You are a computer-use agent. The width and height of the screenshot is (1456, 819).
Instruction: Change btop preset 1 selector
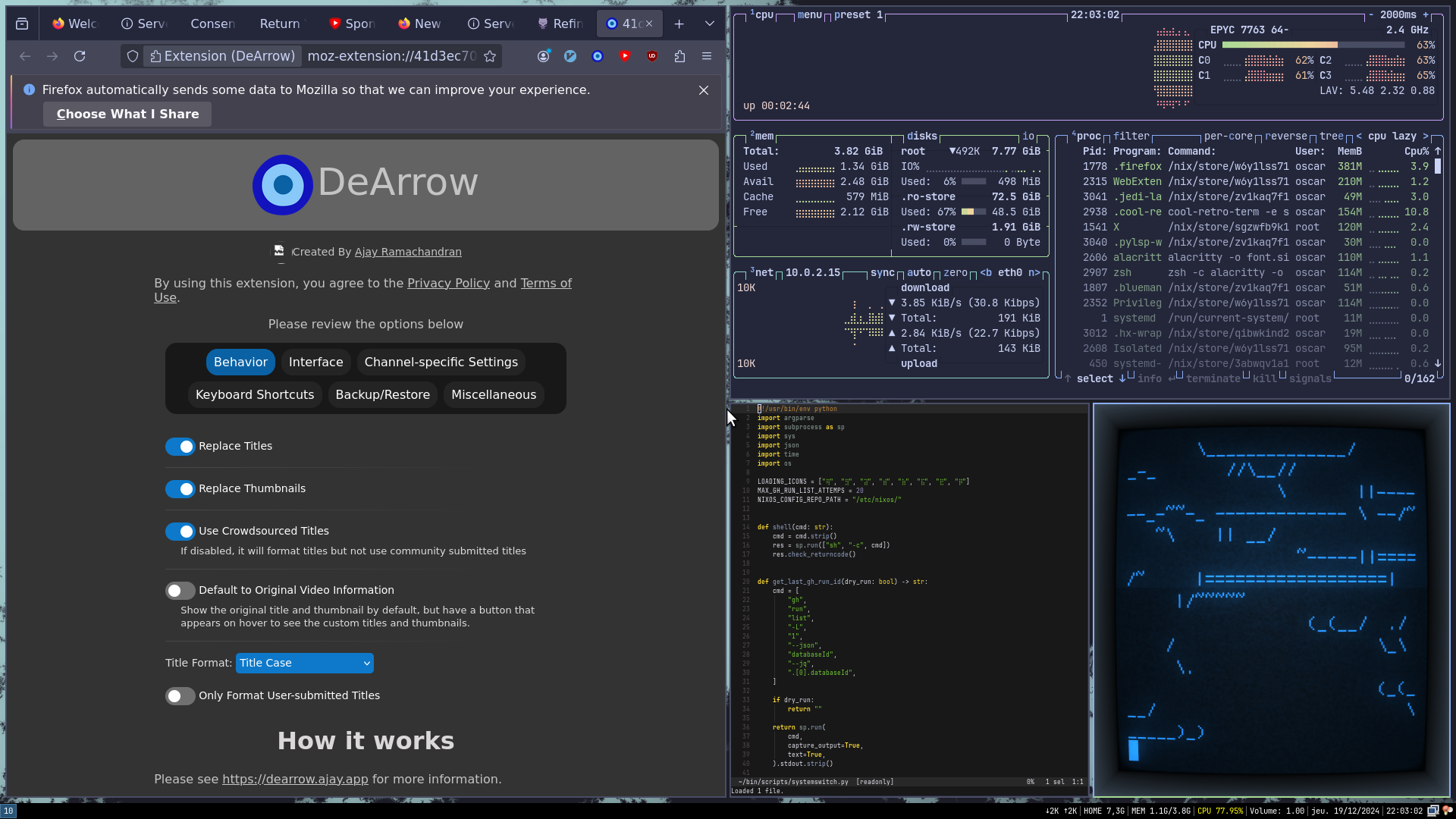coord(858,14)
